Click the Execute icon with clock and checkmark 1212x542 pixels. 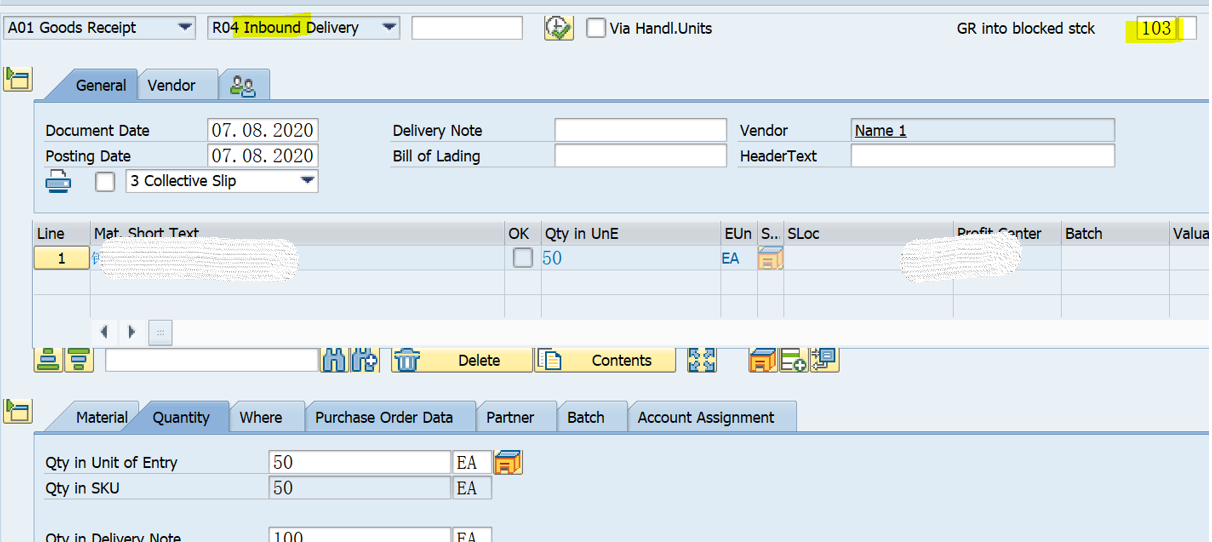point(558,28)
